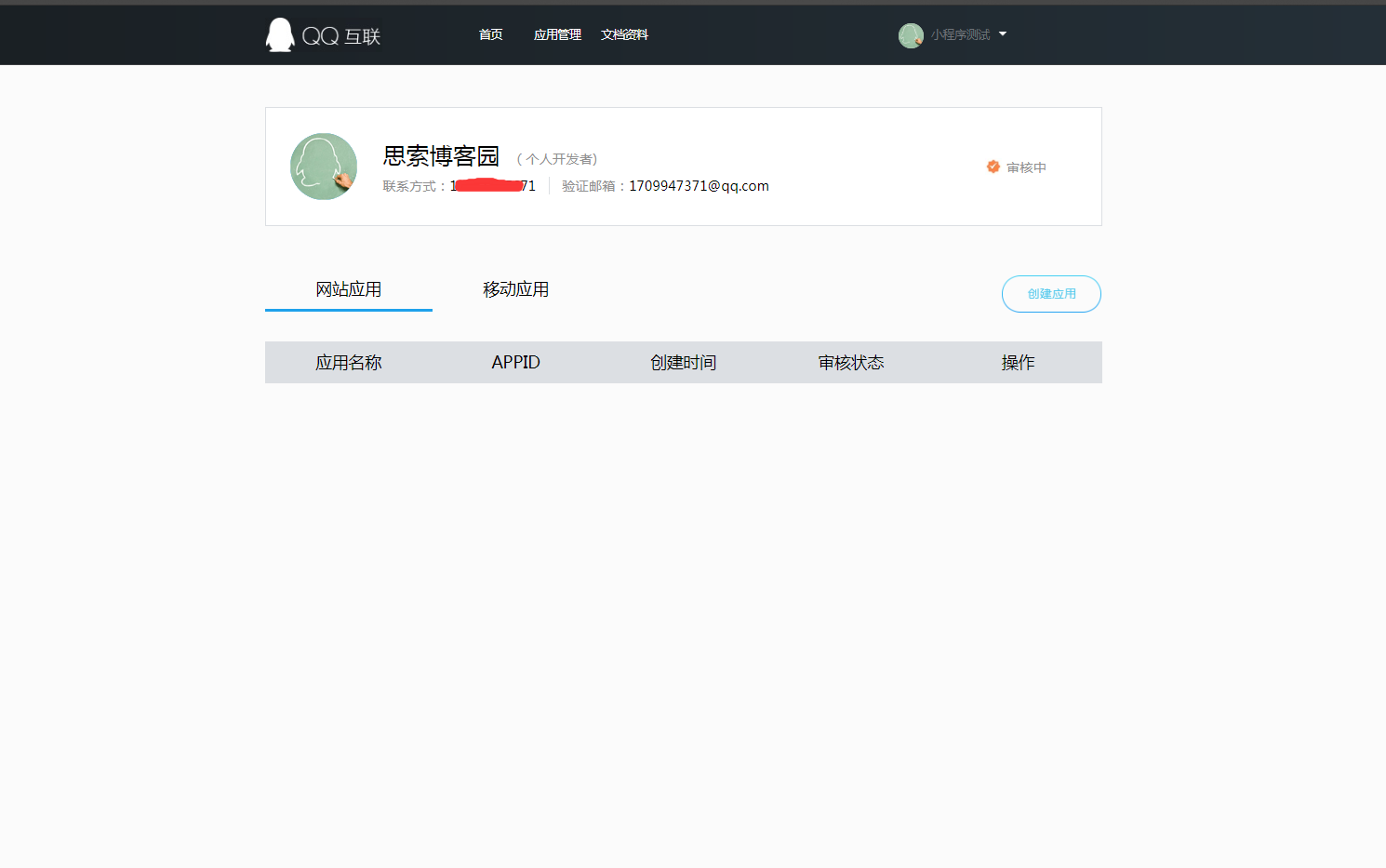Switch to the 移动应用 tab

(516, 289)
